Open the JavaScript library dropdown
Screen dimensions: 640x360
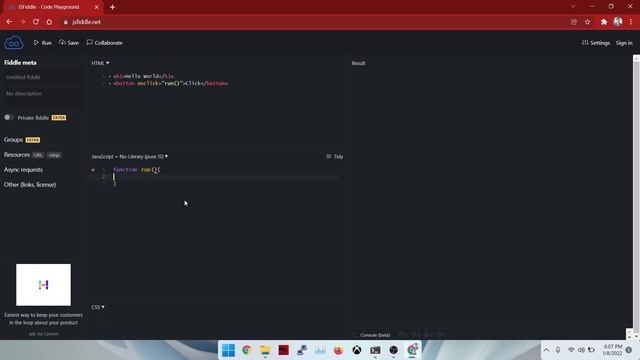(130, 156)
